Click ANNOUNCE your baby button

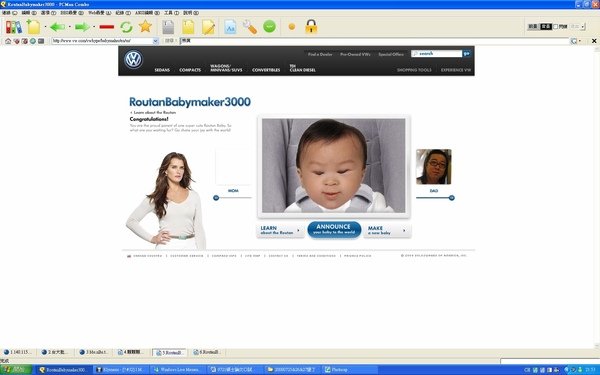point(334,230)
